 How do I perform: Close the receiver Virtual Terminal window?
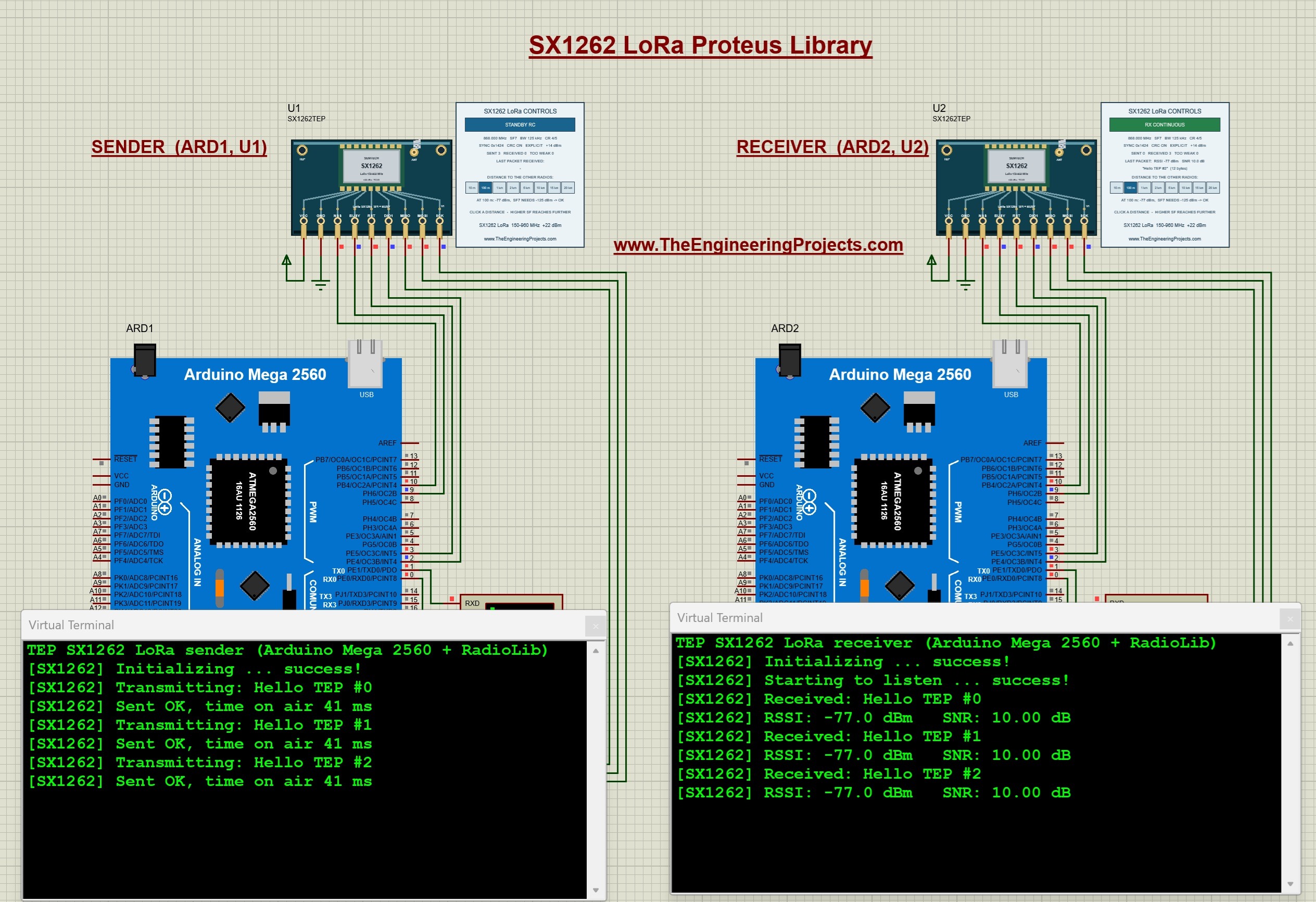[x=1290, y=619]
